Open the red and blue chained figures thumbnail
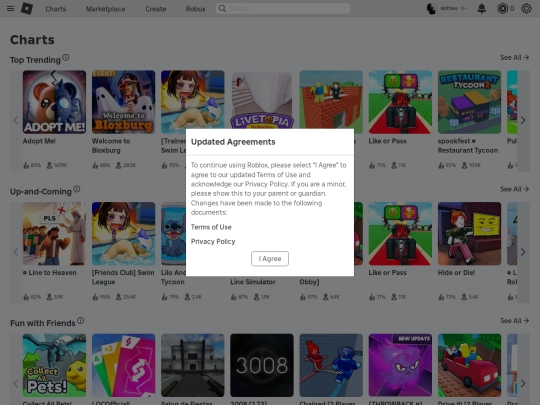Viewport: 540px width, 405px height. [x=331, y=365]
